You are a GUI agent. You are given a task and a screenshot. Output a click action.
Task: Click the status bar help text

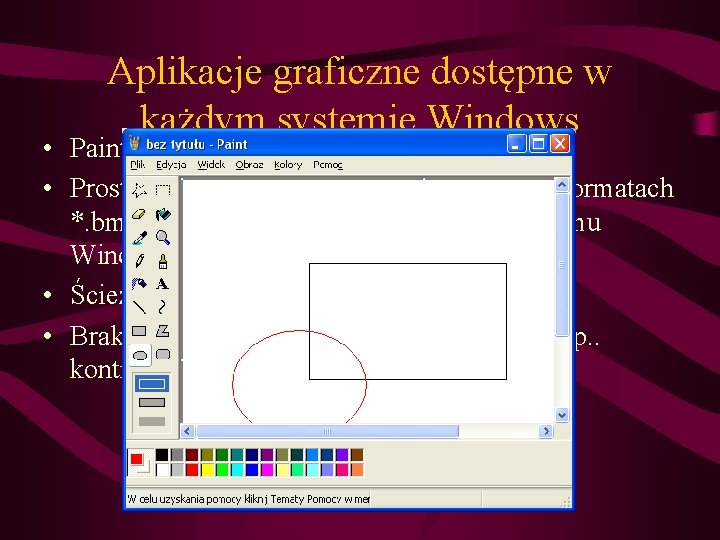tap(248, 499)
